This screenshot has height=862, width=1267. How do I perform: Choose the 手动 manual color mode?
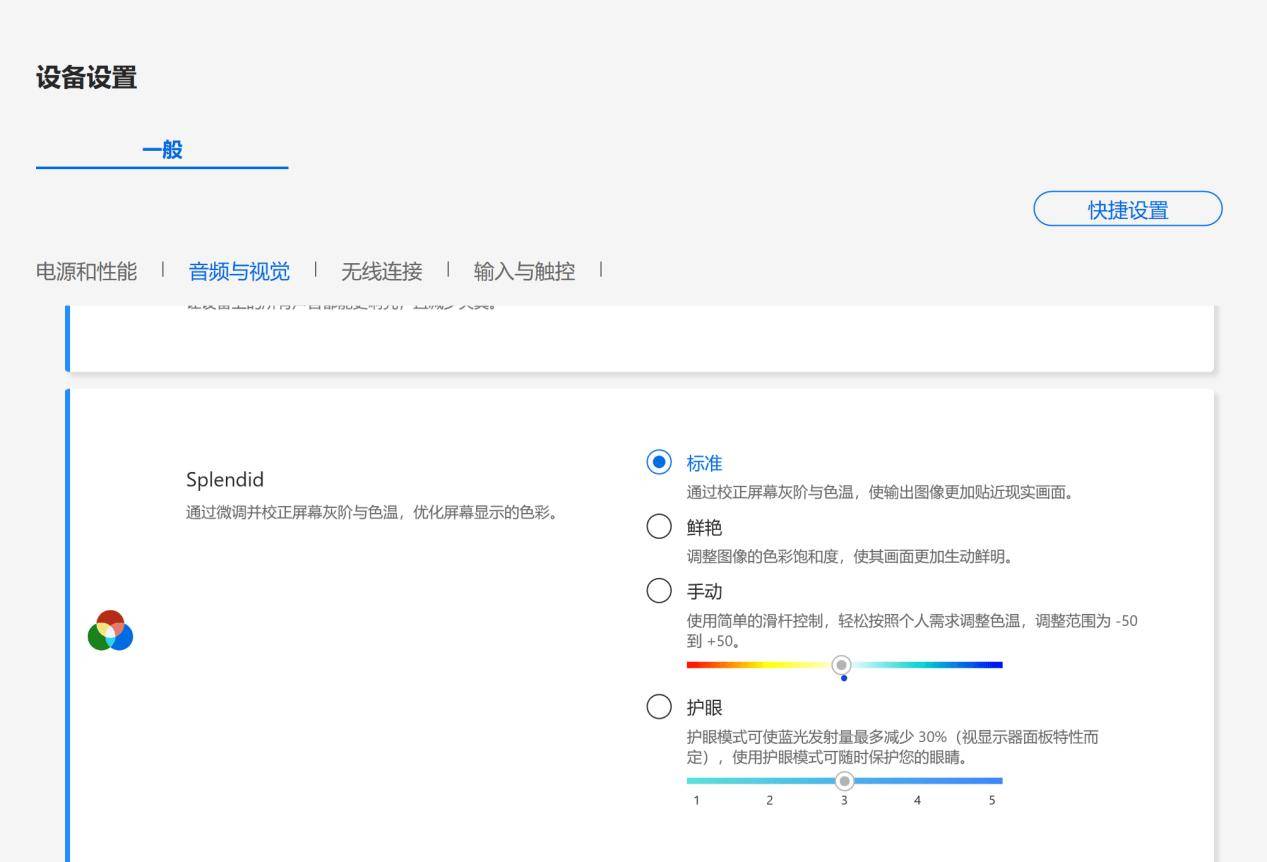pyautogui.click(x=658, y=591)
